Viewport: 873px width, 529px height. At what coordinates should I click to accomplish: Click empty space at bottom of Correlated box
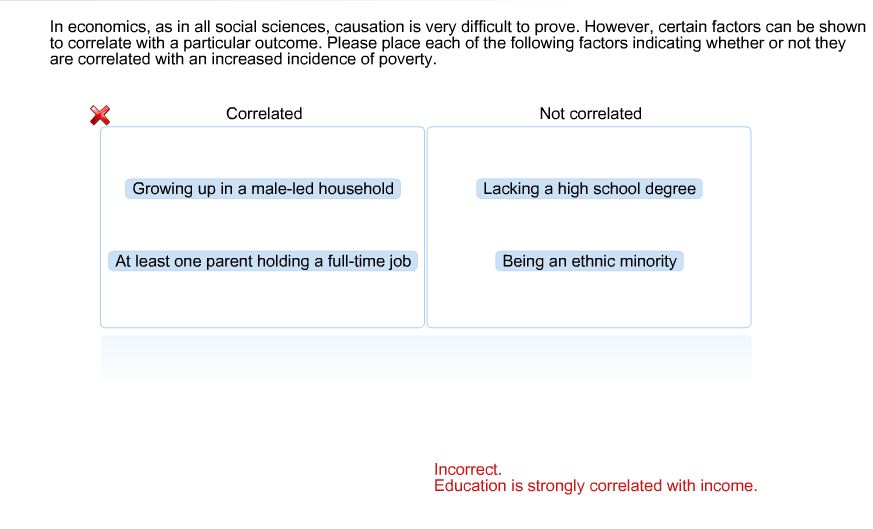263,303
